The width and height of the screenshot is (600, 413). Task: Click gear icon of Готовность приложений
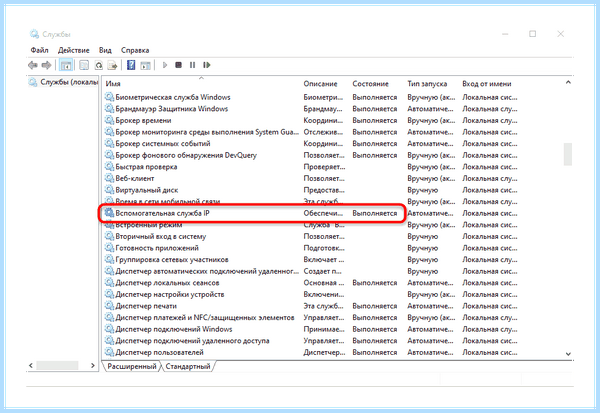point(109,248)
